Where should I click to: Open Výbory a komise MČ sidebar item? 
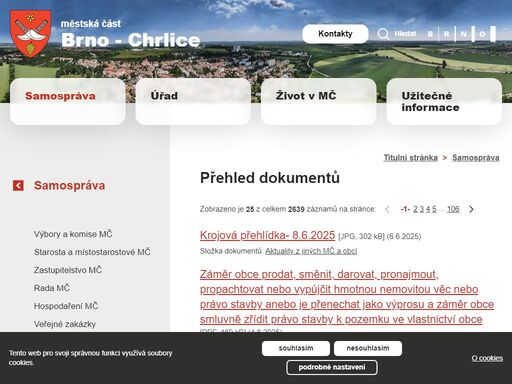pyautogui.click(x=73, y=234)
